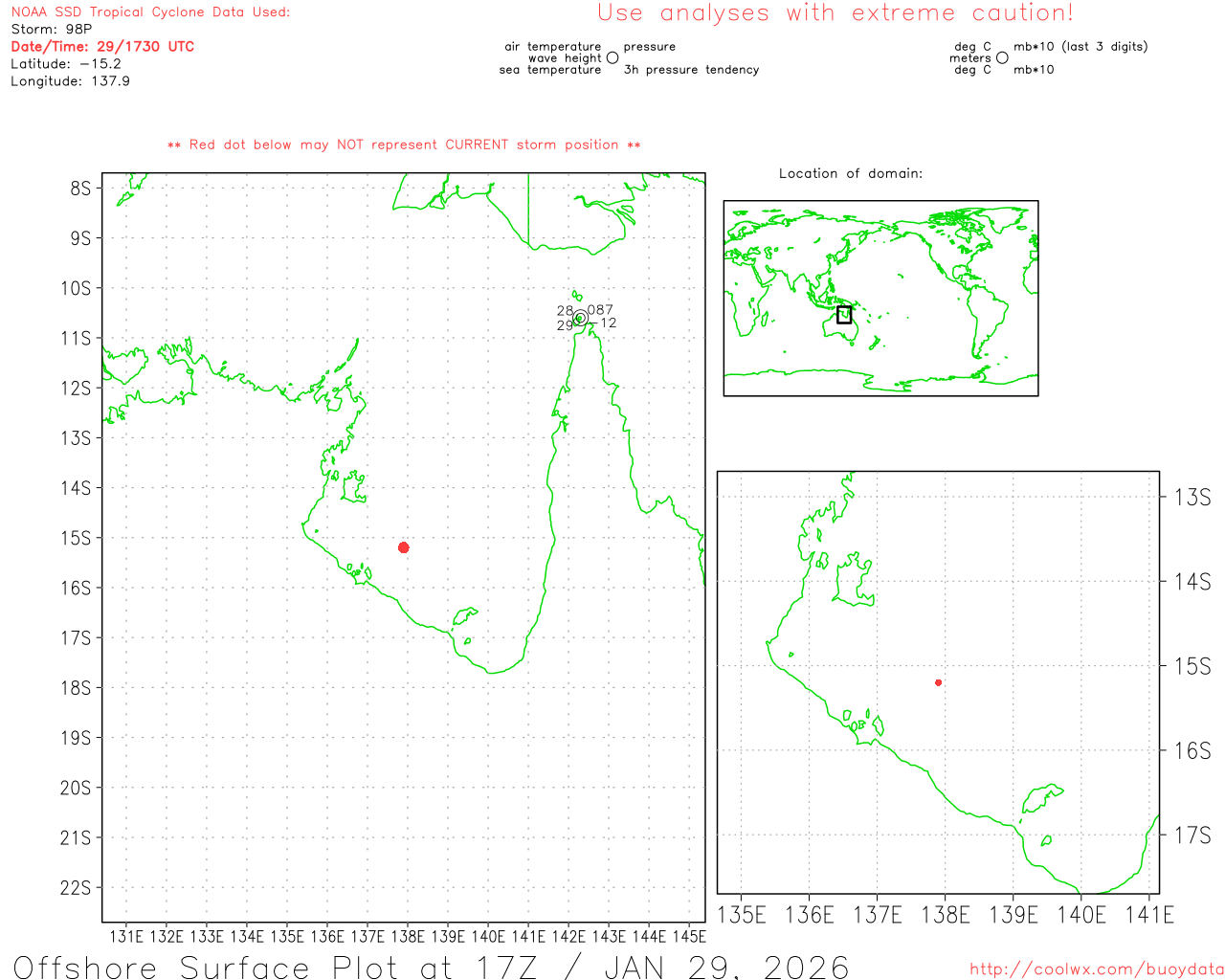Click the 'sea temperature' legend label
1225x980 pixels.
point(550,70)
